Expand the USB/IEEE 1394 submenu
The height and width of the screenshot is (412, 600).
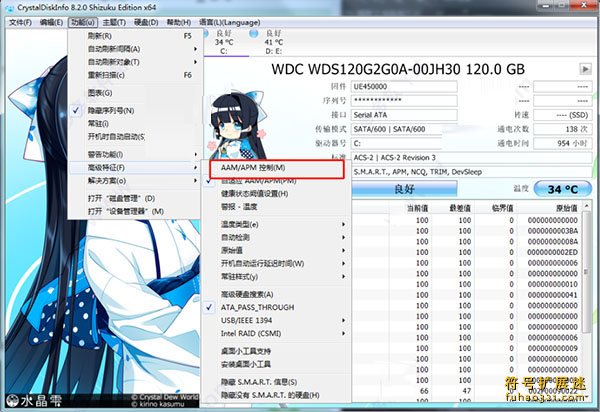276,321
